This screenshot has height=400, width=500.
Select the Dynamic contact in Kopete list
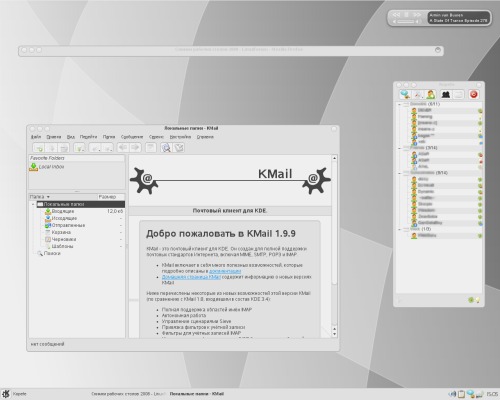pos(446,192)
